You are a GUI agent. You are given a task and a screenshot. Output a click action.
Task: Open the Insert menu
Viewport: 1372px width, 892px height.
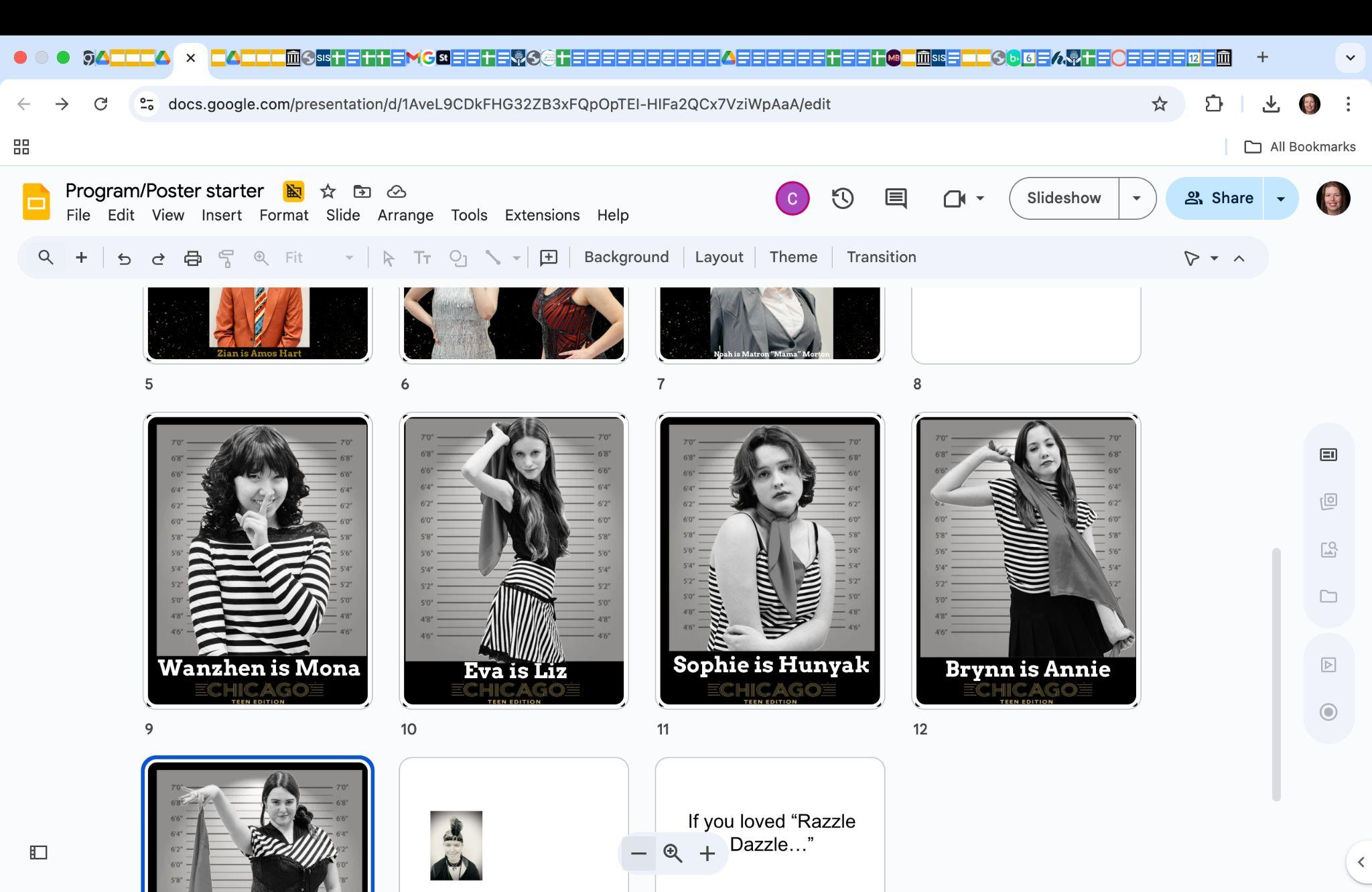(221, 215)
